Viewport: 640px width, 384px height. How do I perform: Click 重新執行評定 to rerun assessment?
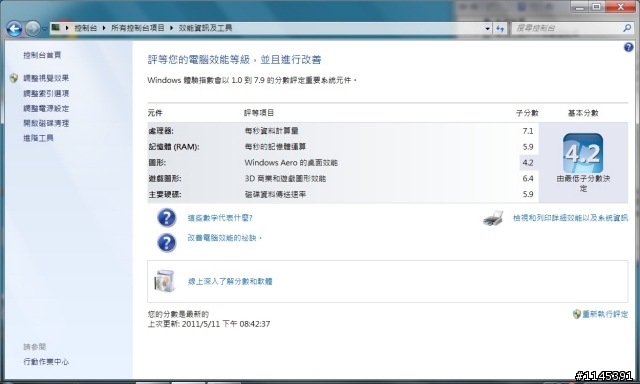click(x=605, y=314)
